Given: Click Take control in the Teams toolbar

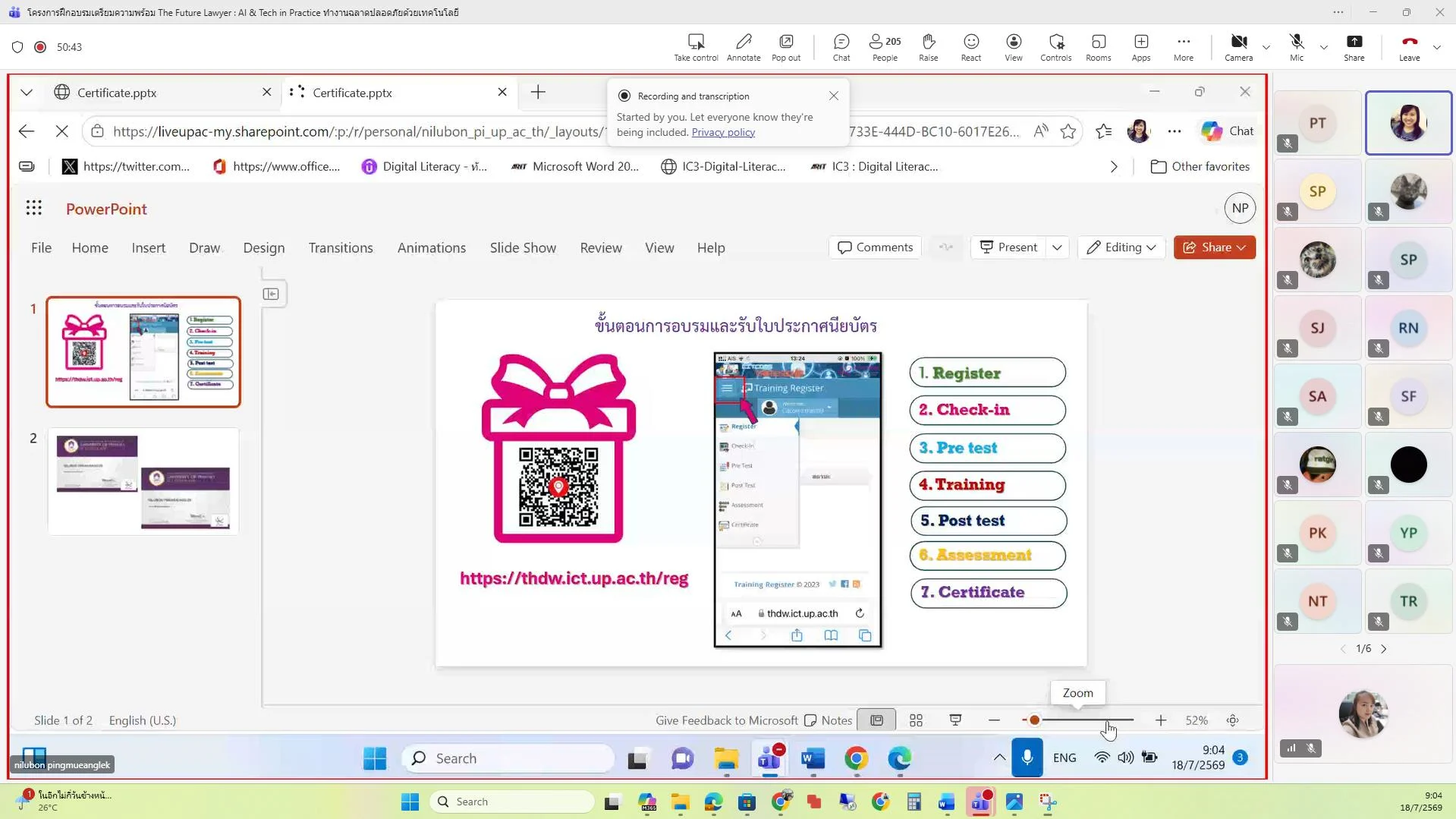Looking at the screenshot, I should (695, 47).
